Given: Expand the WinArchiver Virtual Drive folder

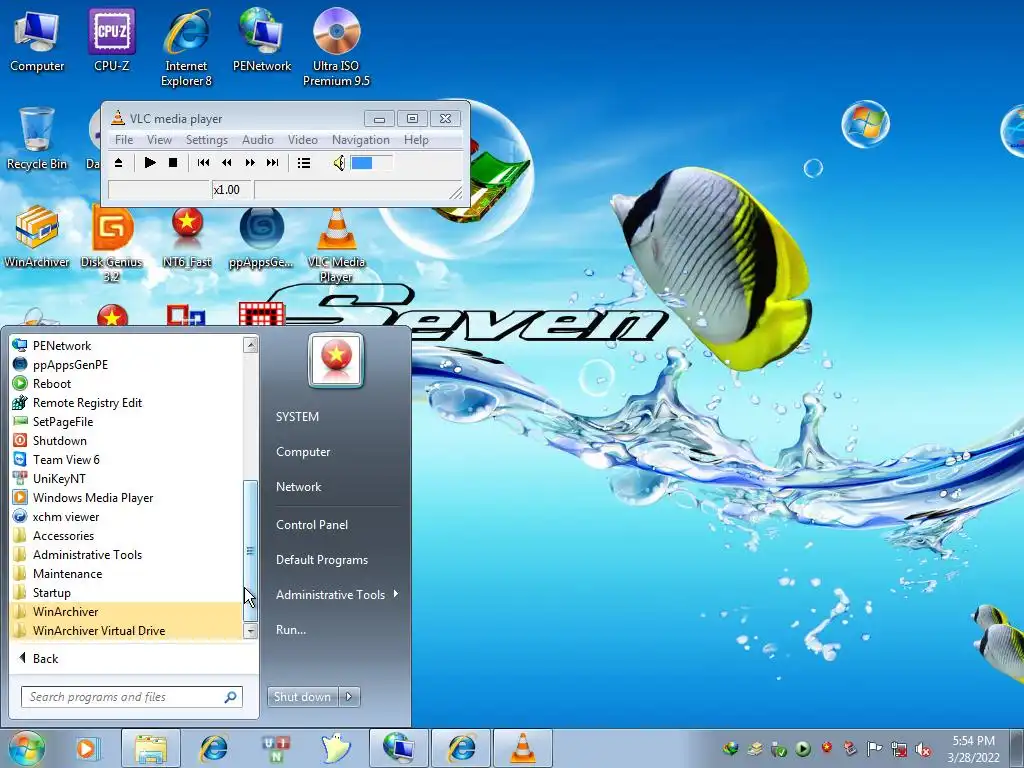Looking at the screenshot, I should 125,630.
